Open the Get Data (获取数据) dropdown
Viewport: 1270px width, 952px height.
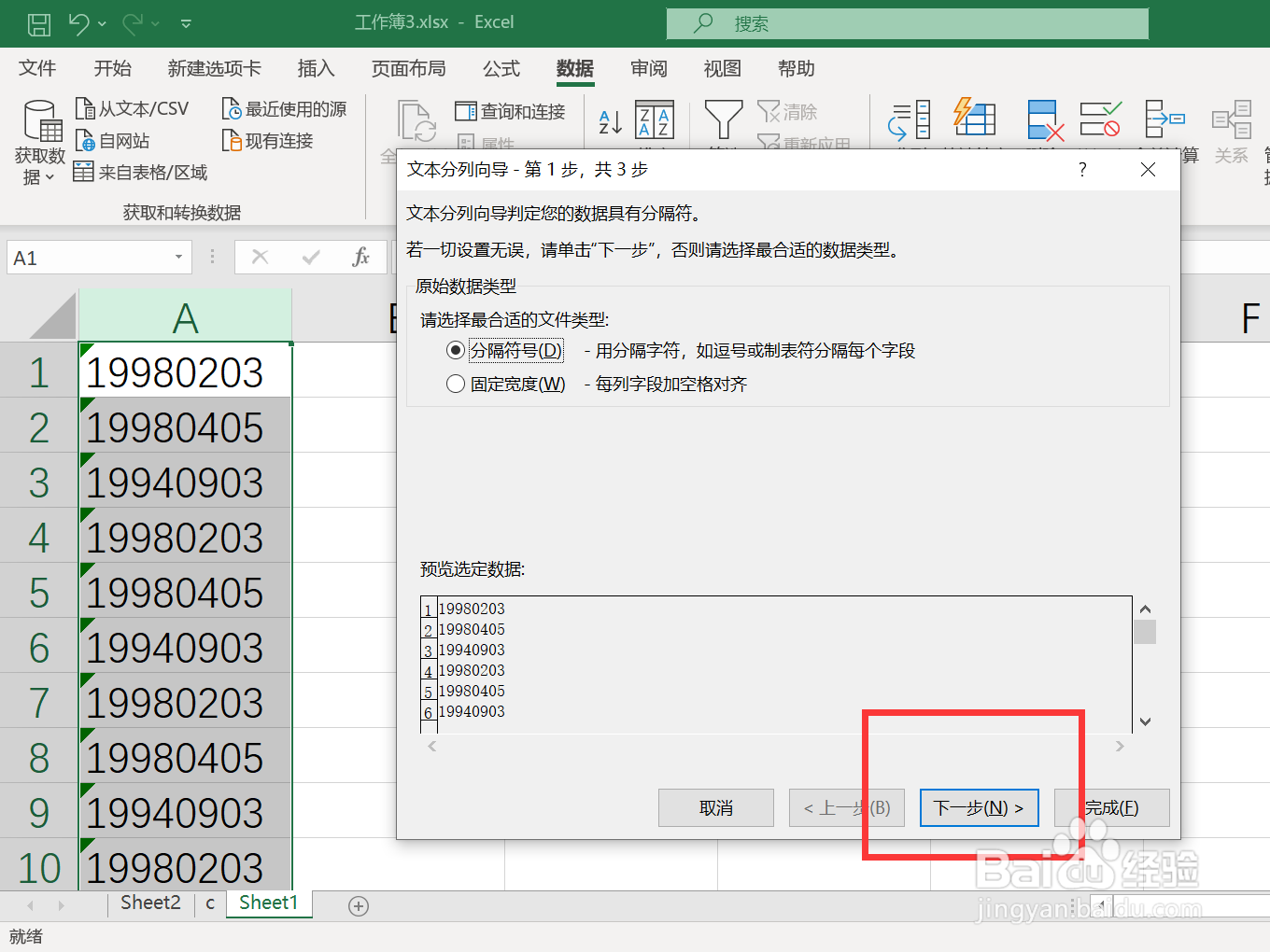pyautogui.click(x=39, y=142)
